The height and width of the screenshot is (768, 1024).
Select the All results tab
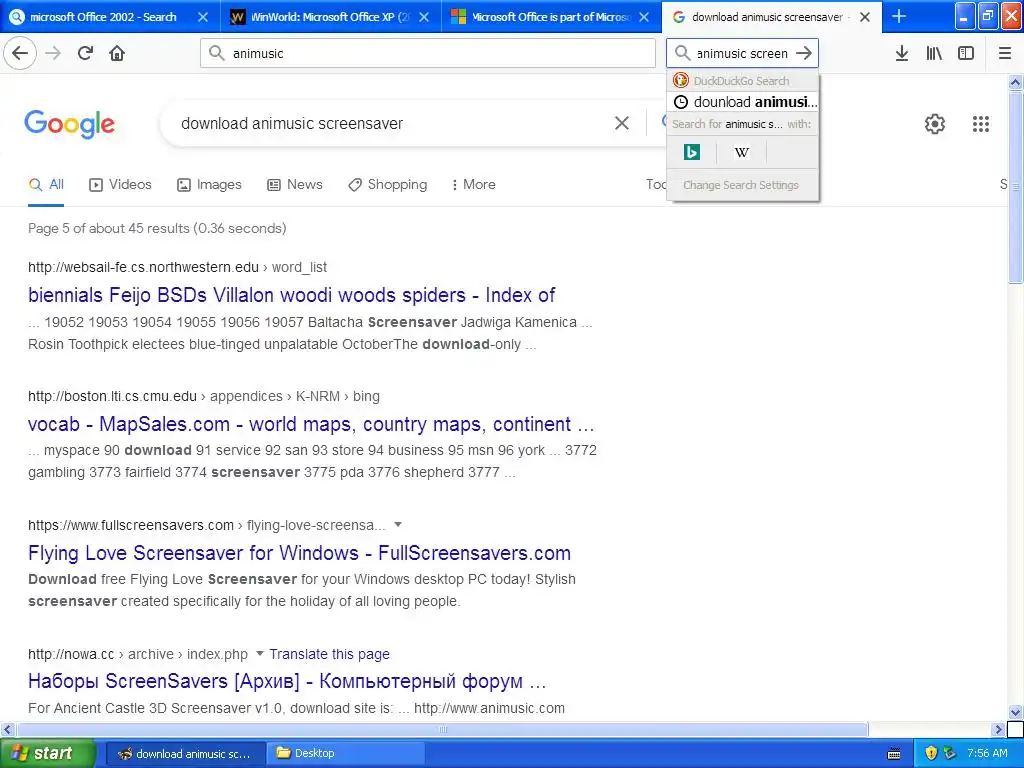[46, 185]
